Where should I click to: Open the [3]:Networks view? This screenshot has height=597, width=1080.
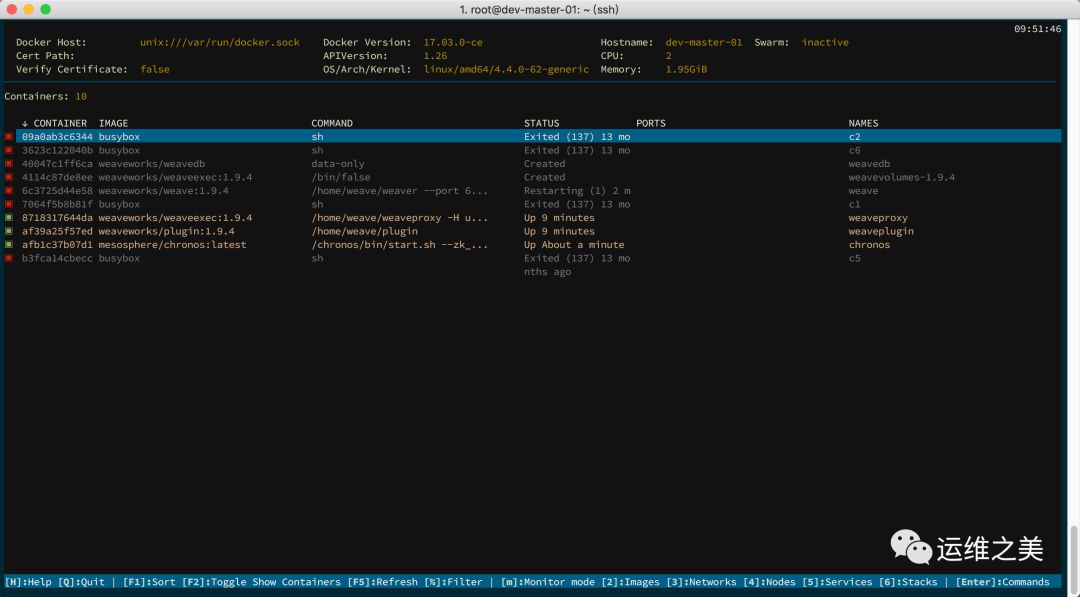tap(701, 582)
